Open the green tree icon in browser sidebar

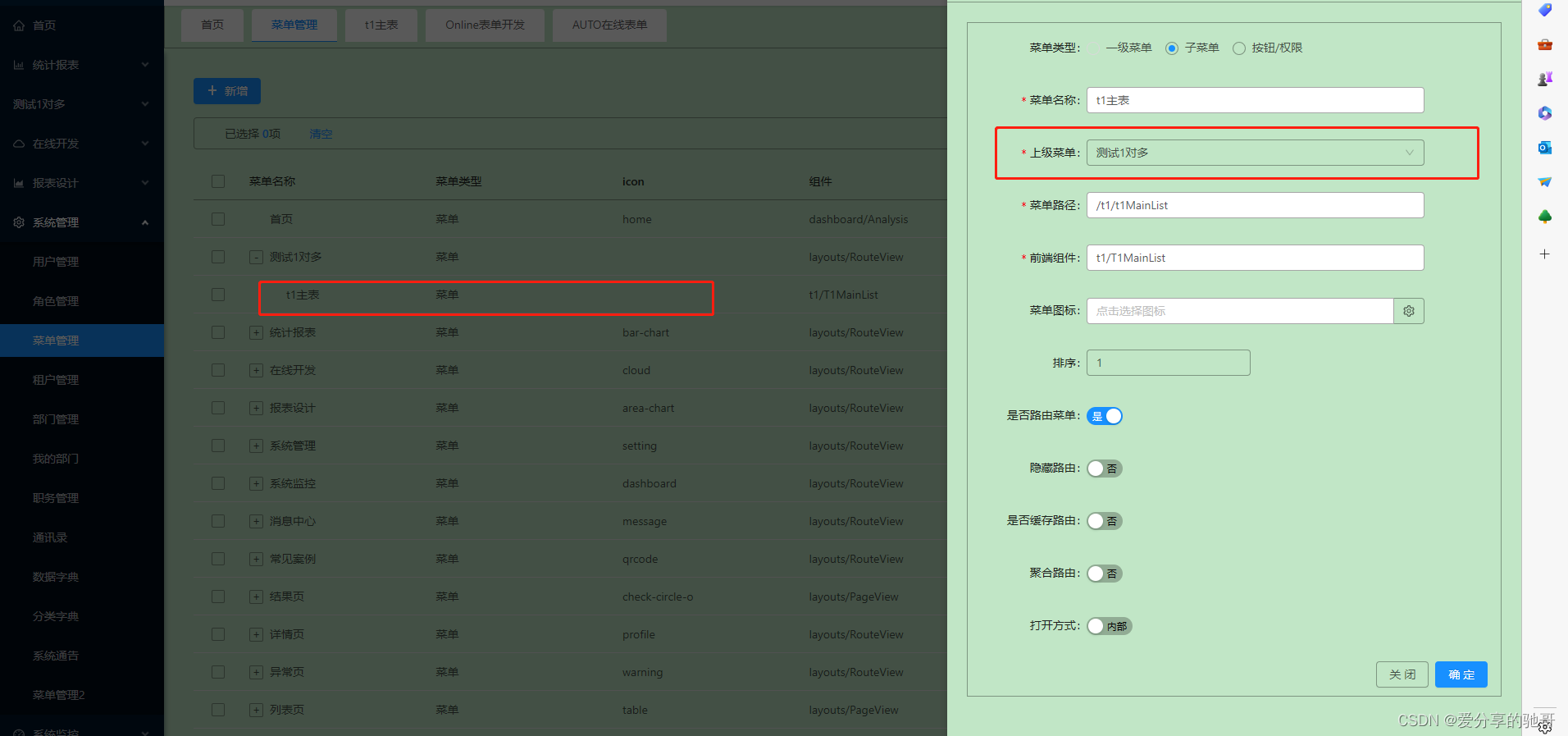tap(1545, 217)
